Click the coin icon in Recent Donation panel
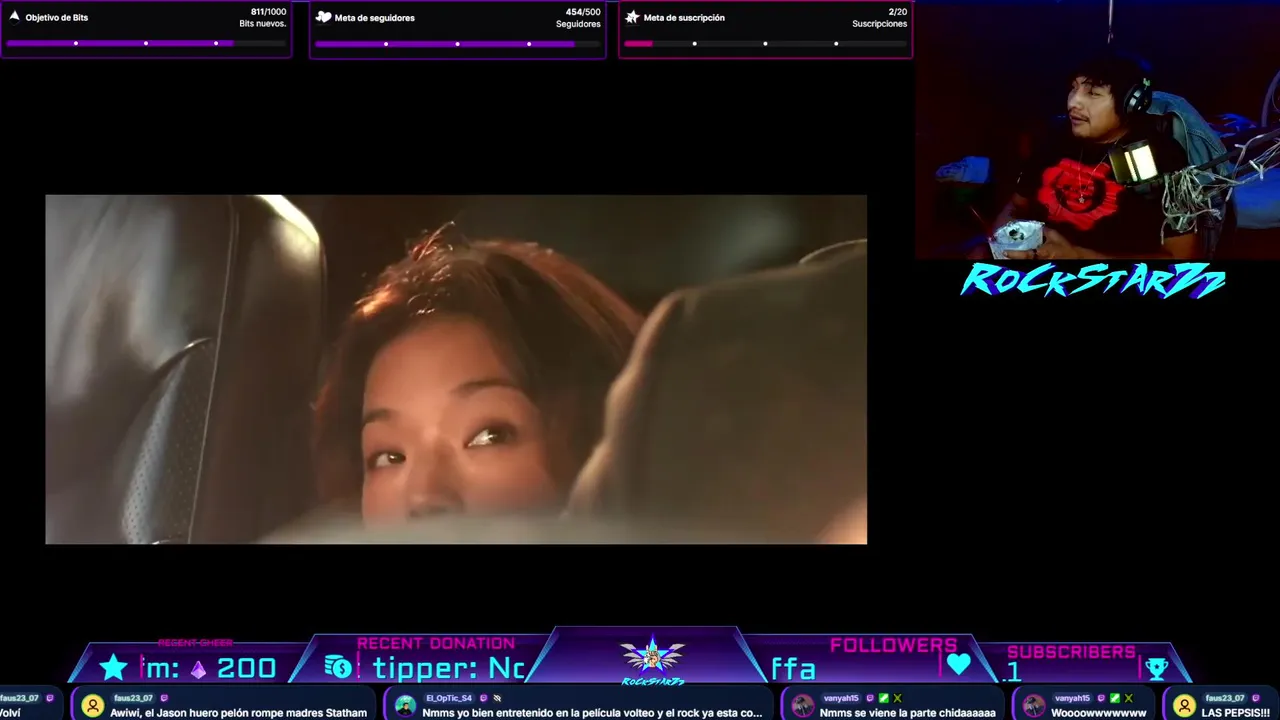1280x720 pixels. (x=338, y=667)
